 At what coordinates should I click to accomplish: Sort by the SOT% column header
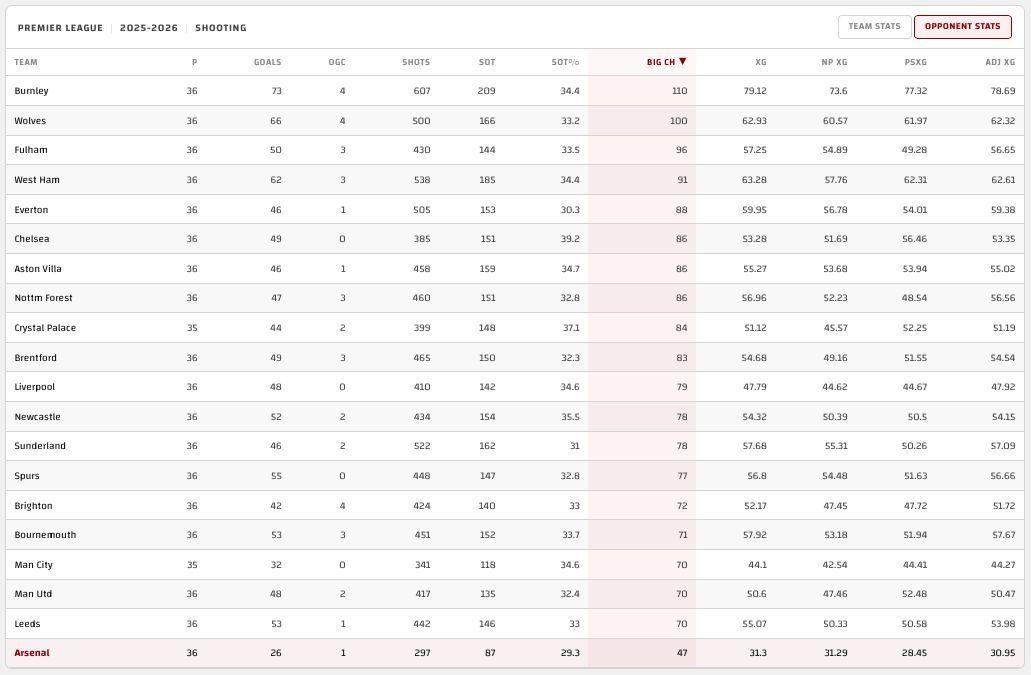pyautogui.click(x=565, y=62)
